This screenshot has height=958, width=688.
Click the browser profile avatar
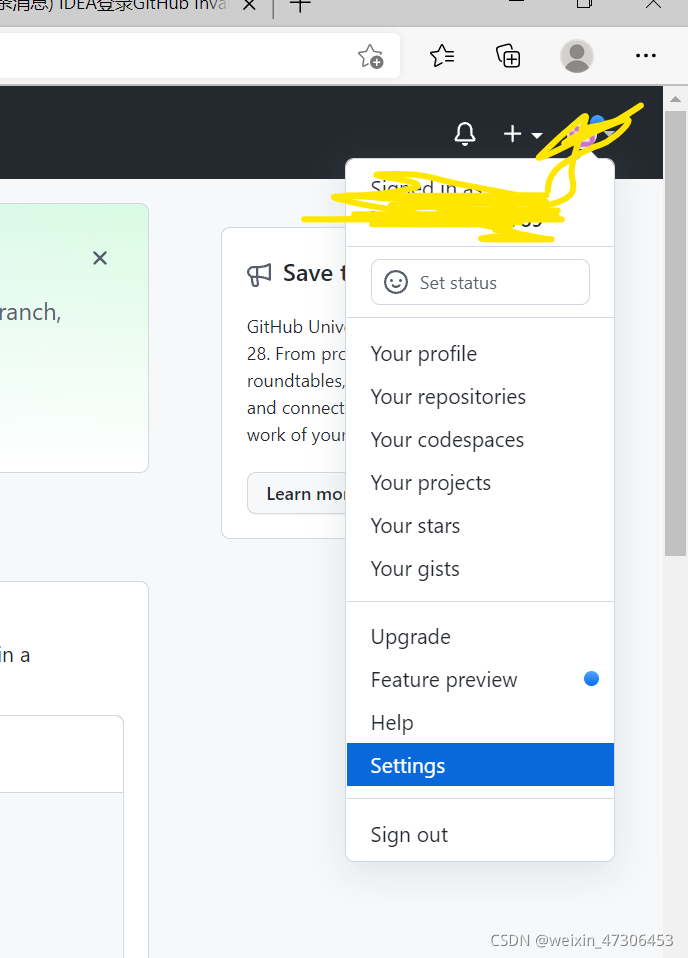click(576, 56)
